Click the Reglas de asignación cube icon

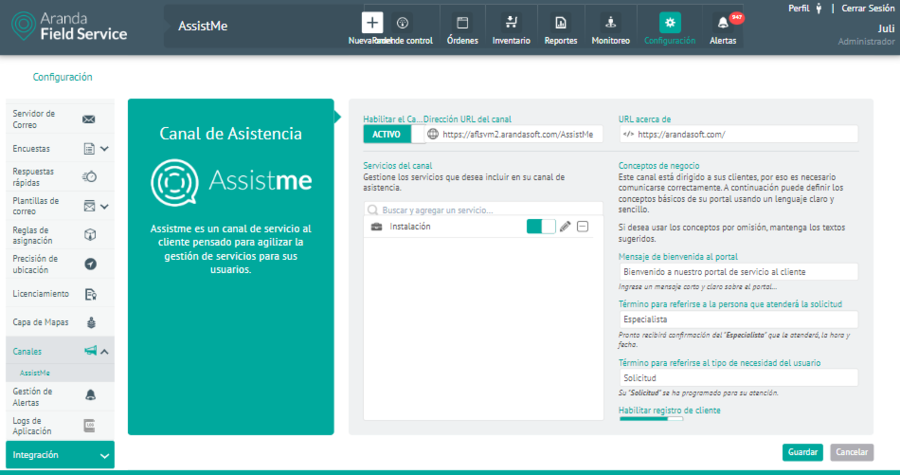tap(90, 235)
